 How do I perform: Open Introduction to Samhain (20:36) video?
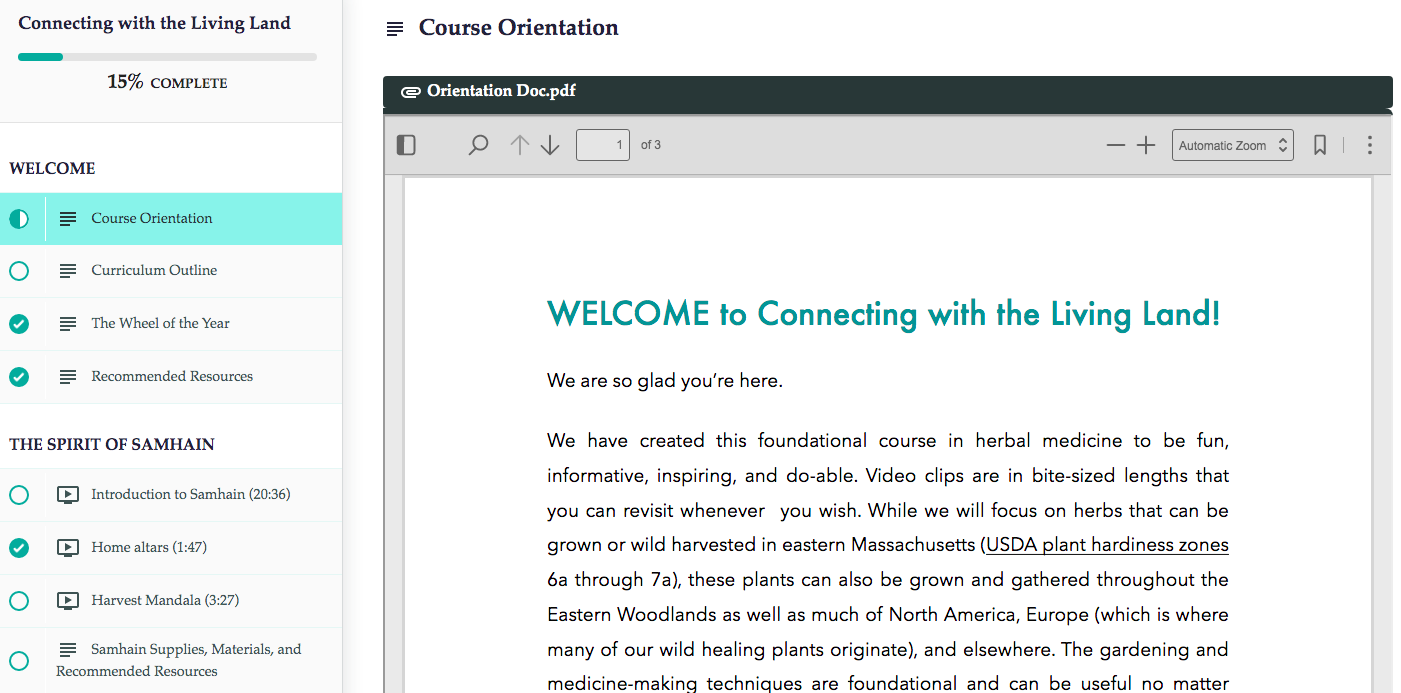point(171,495)
